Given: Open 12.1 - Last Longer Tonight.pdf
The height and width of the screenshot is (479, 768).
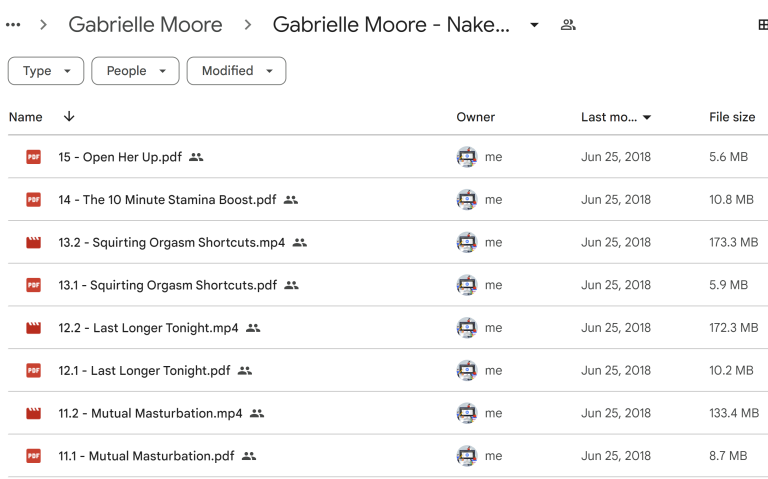Looking at the screenshot, I should 144,370.
